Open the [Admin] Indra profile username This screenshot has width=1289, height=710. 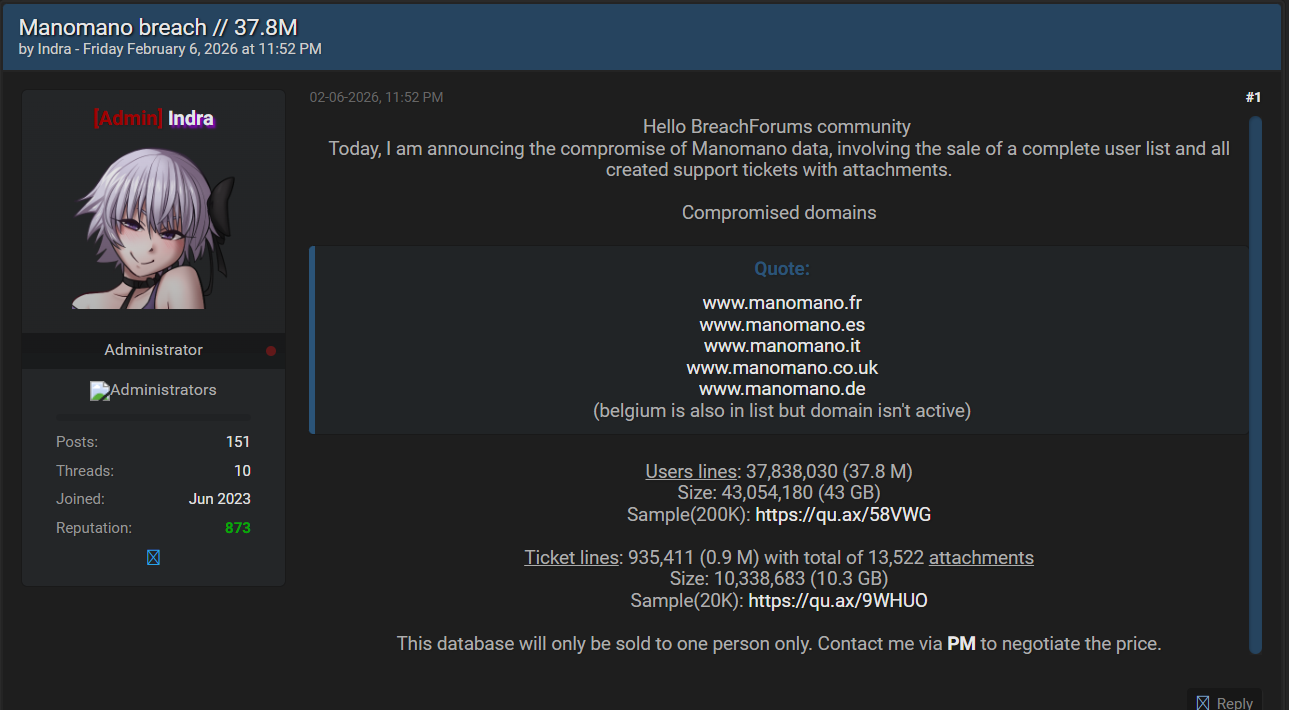(154, 119)
